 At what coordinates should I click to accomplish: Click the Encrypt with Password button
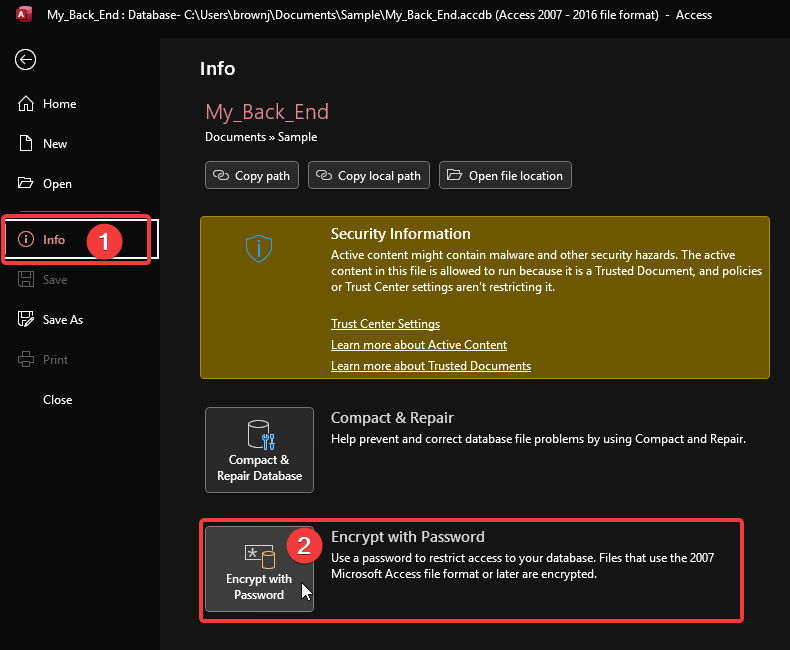point(259,568)
